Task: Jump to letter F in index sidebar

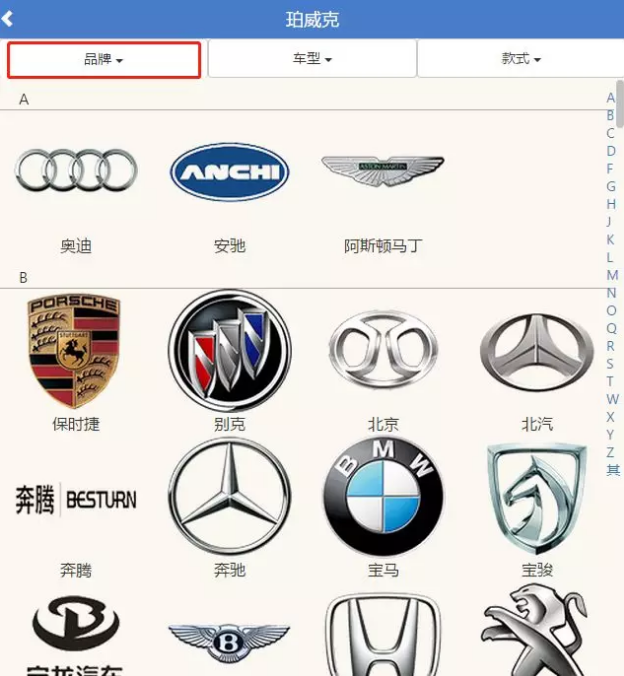Action: [610, 169]
